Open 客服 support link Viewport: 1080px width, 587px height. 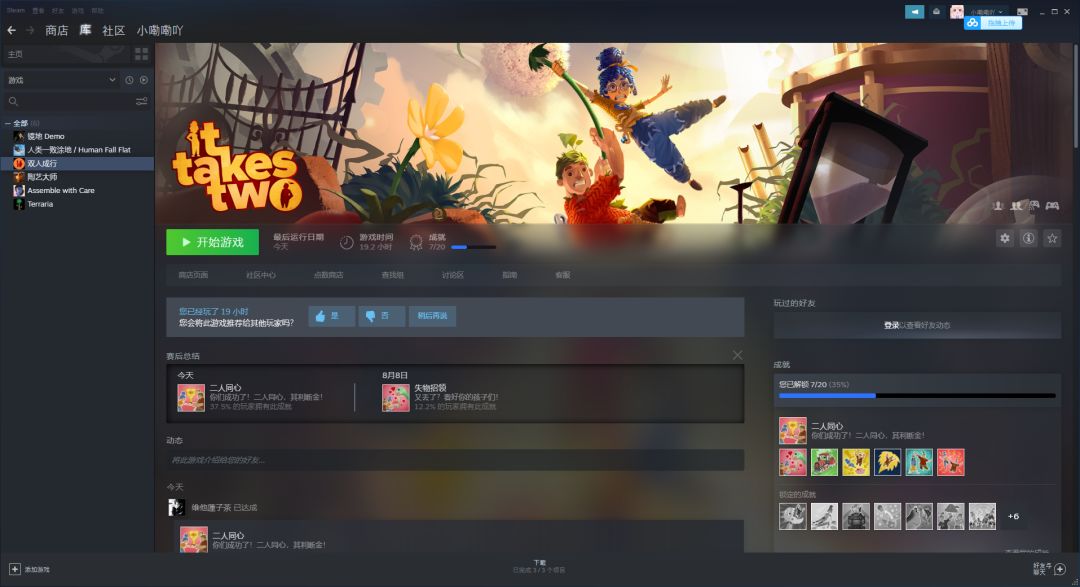[563, 275]
